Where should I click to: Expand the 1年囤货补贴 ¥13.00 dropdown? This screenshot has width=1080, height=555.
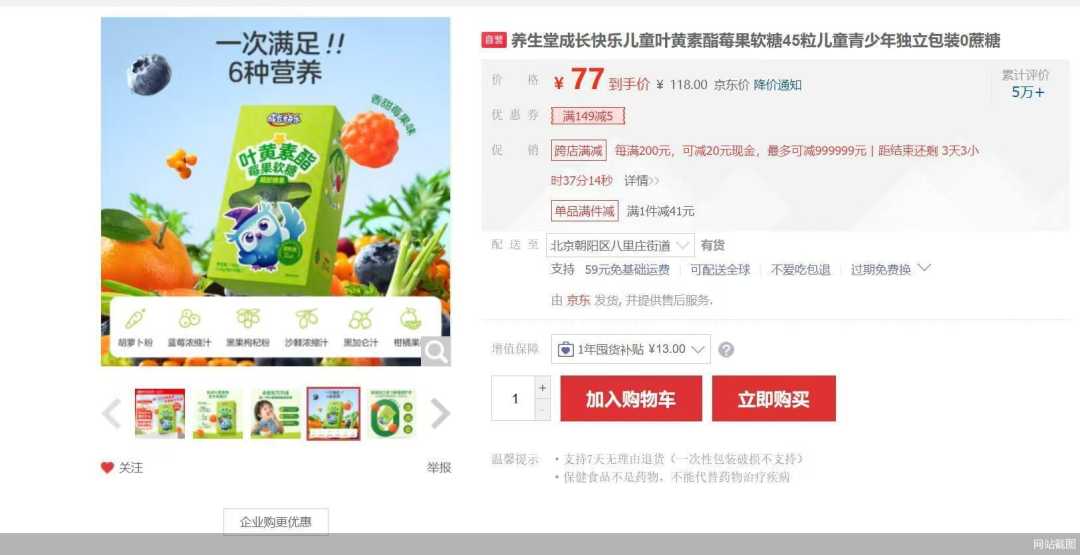(630, 349)
